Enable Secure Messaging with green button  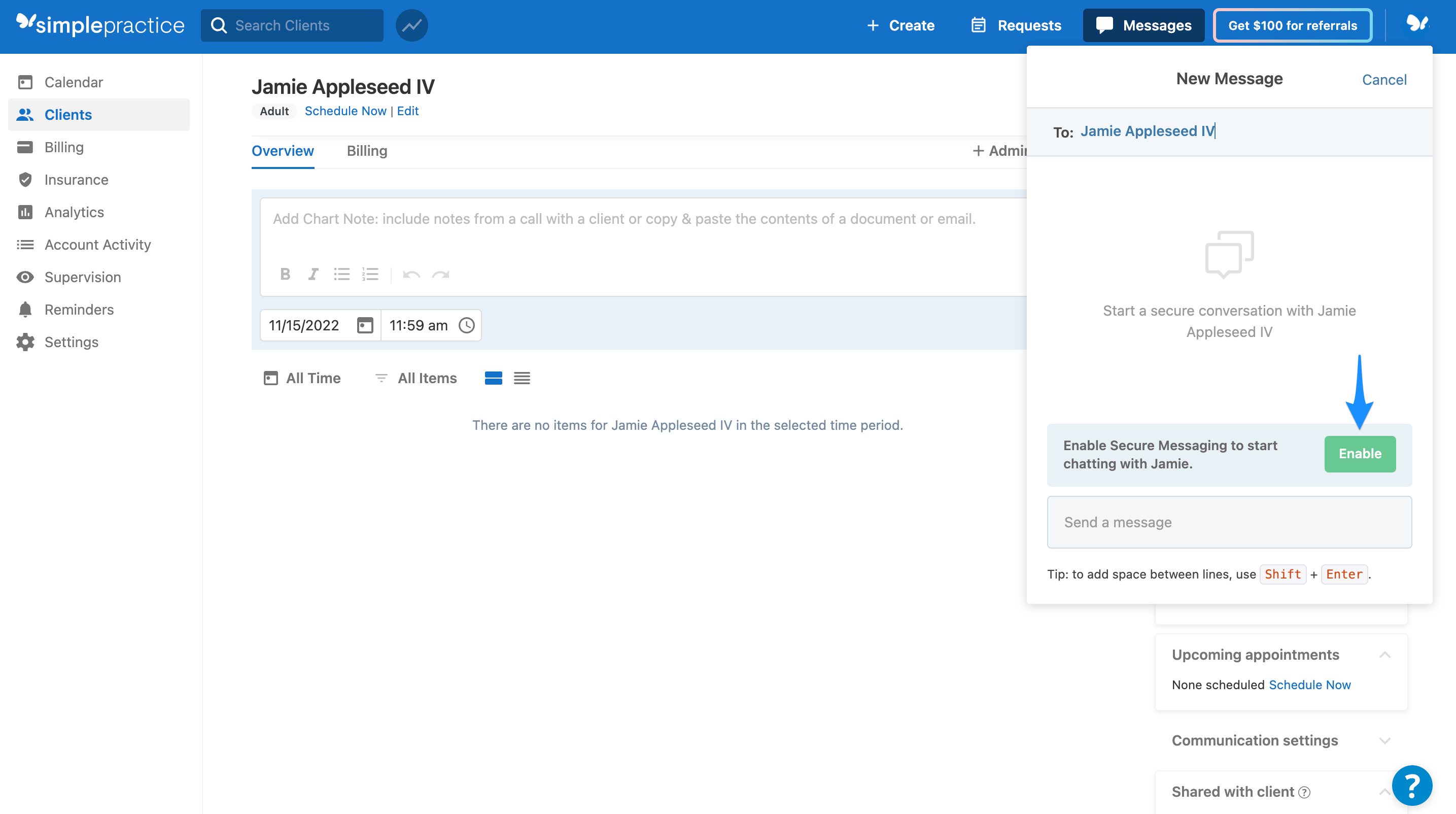(x=1360, y=454)
